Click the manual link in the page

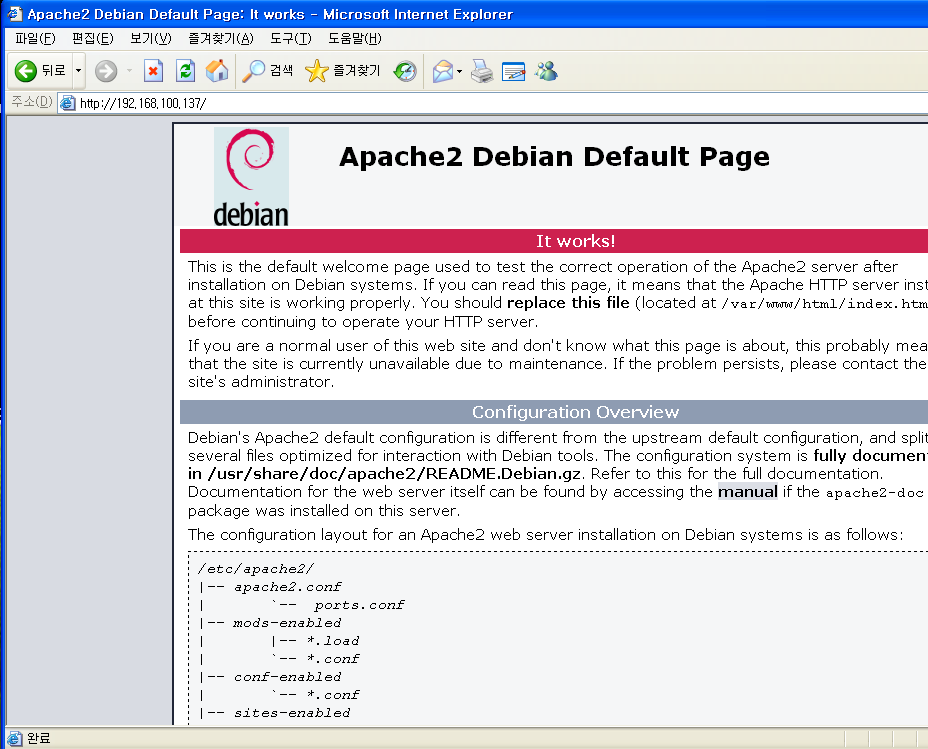747,492
